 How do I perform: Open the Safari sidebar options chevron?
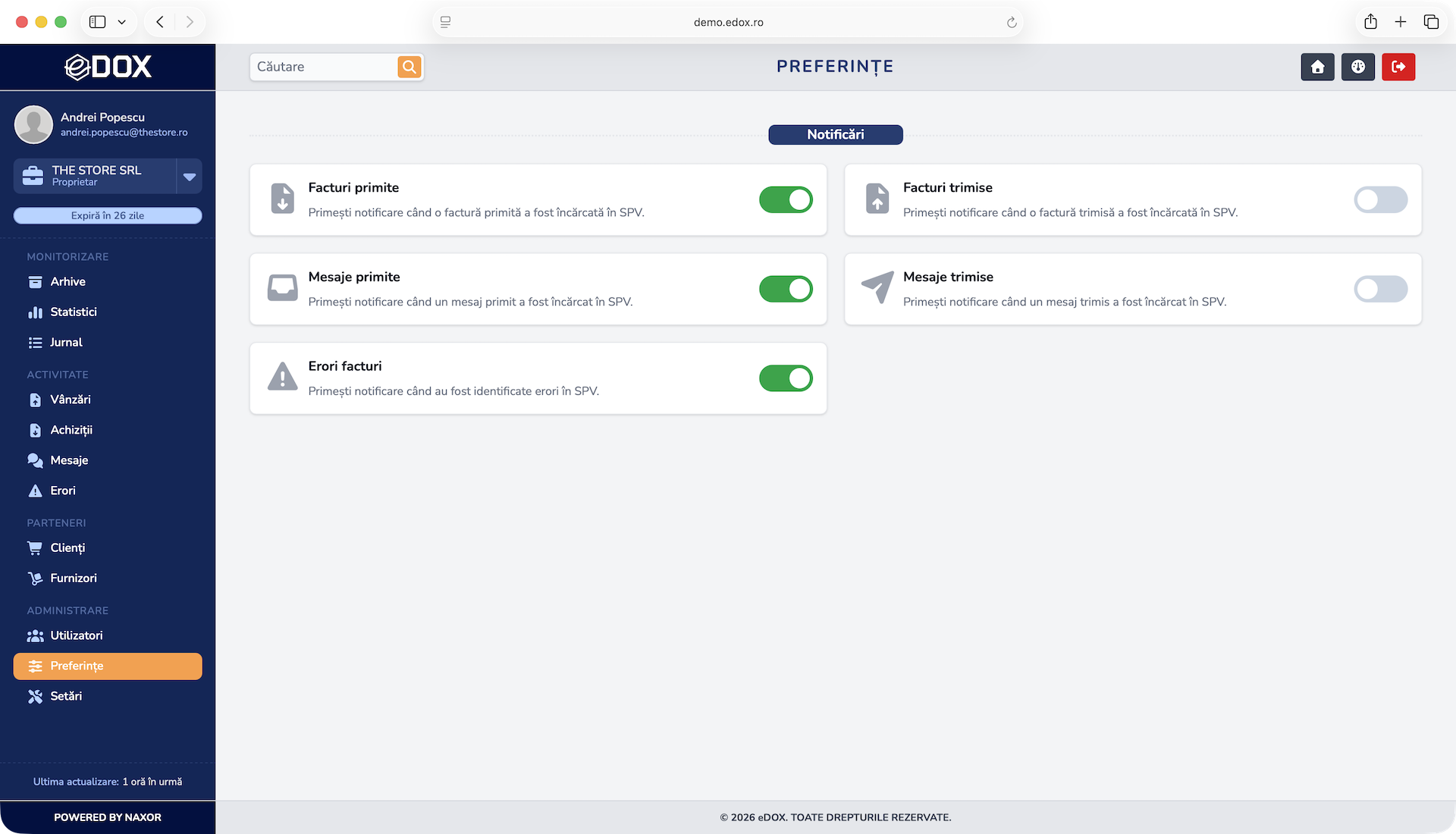click(x=121, y=22)
